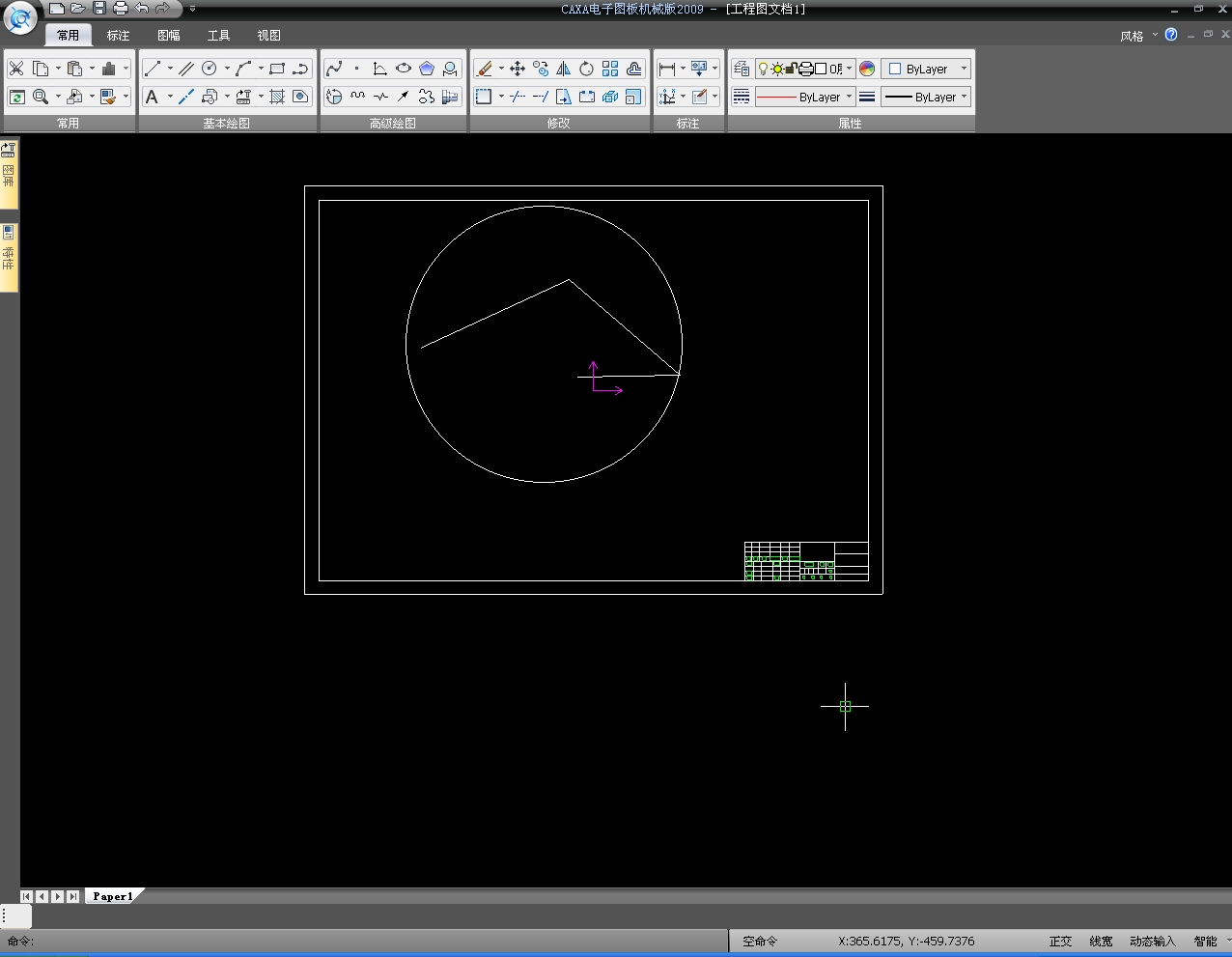The width and height of the screenshot is (1232, 957).
Task: Undo the last action
Action: pos(142,9)
